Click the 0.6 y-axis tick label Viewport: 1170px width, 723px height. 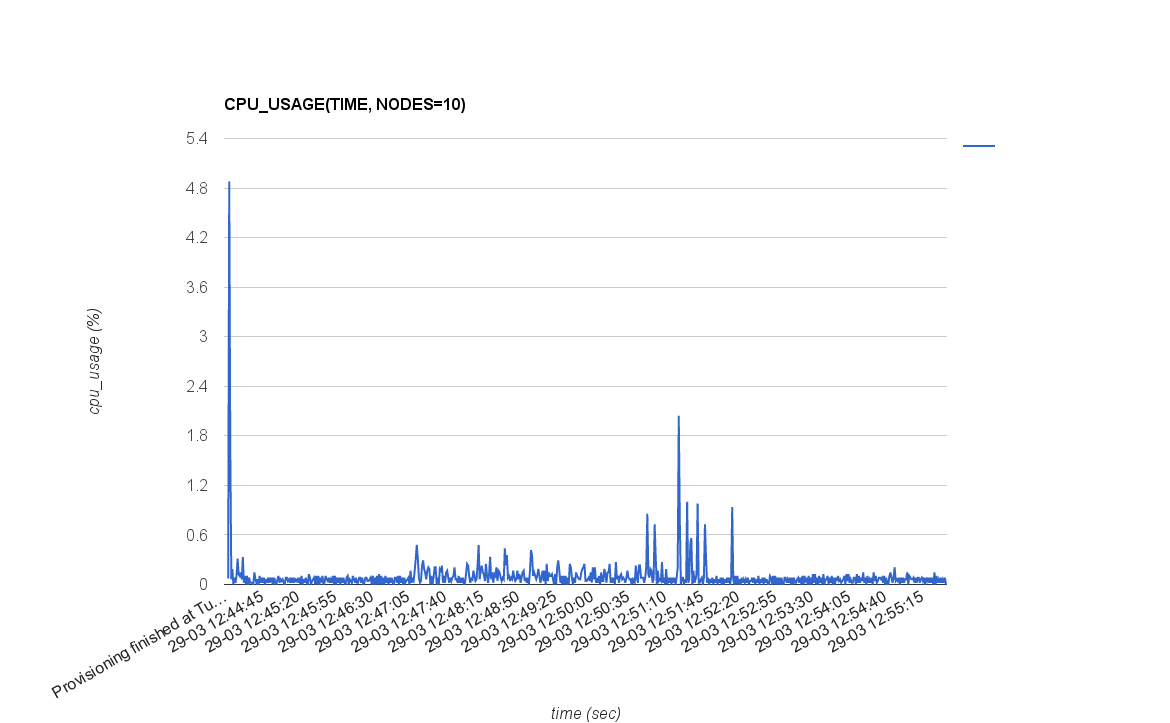pos(196,535)
